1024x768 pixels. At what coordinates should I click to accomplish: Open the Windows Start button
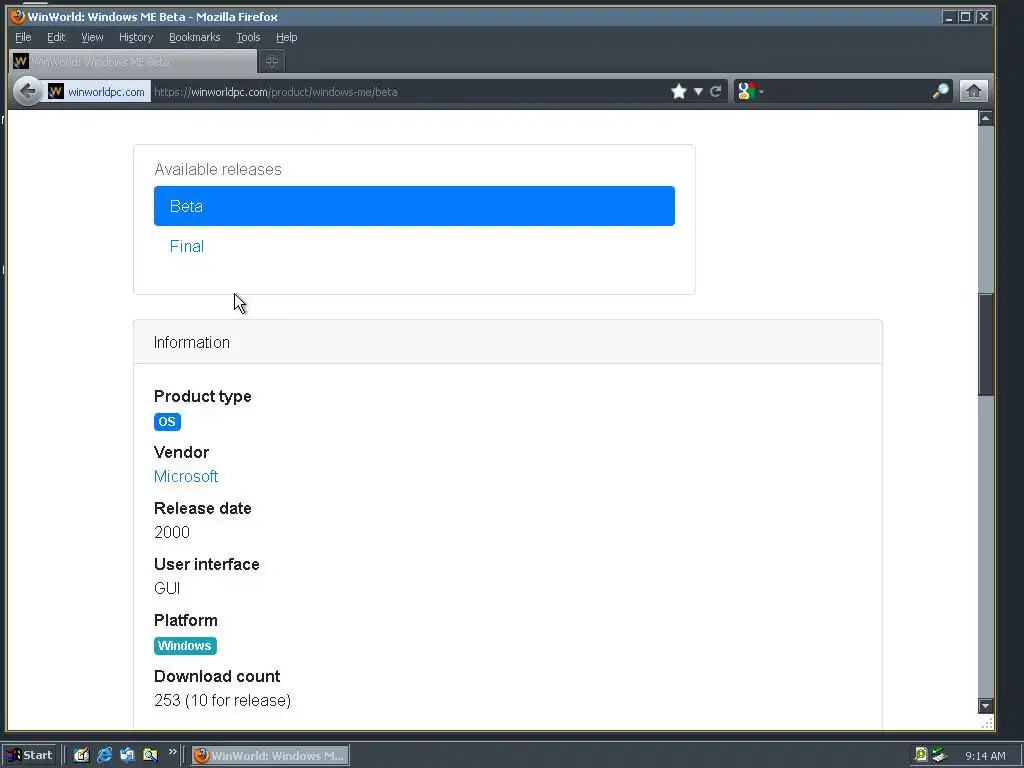click(x=31, y=755)
